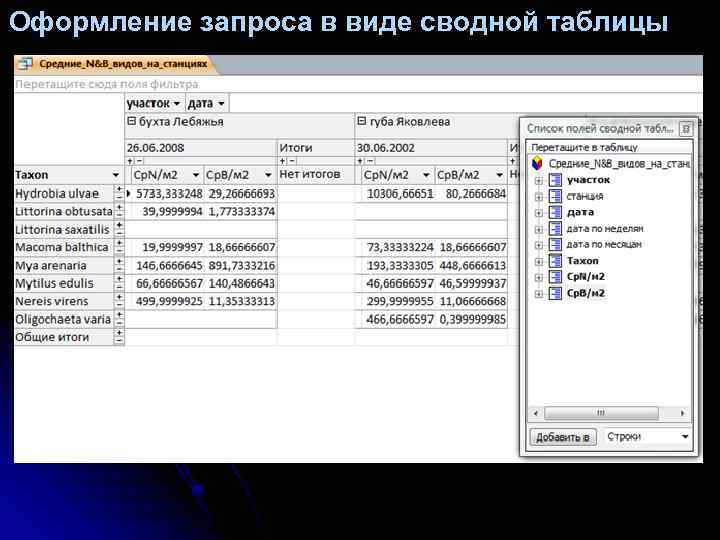Expand the дата field node
Image resolution: width=720 pixels, height=540 pixels.
click(538, 213)
